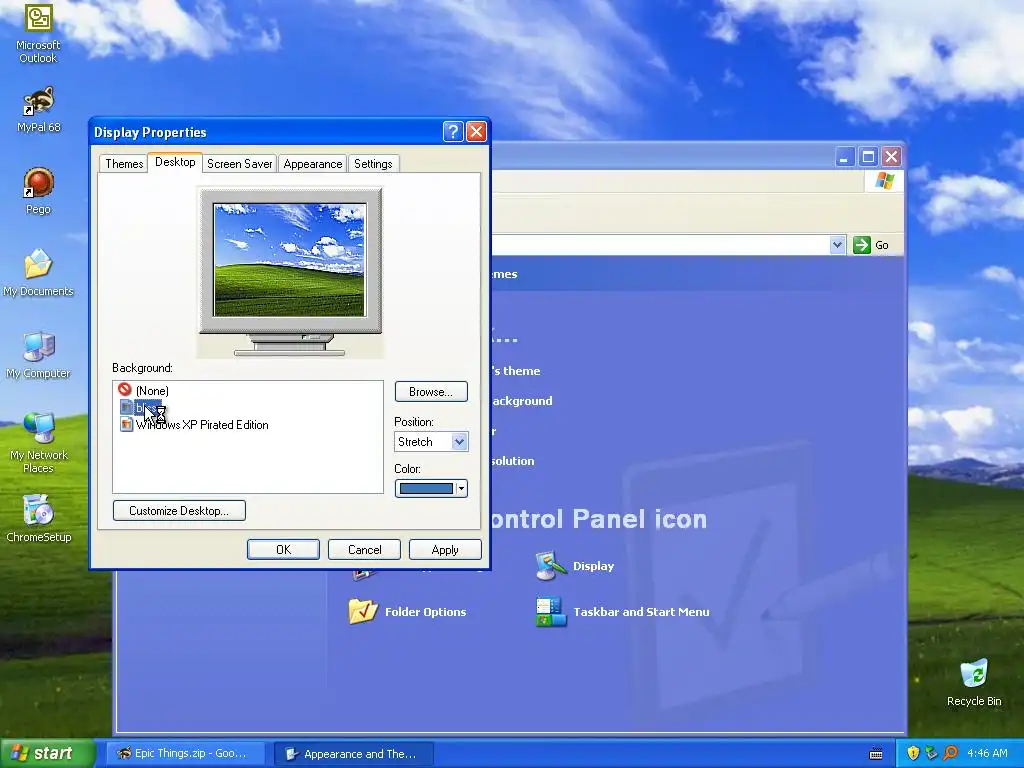Click the (None) background entry icon
Screen dimensions: 1024x768
click(x=125, y=390)
